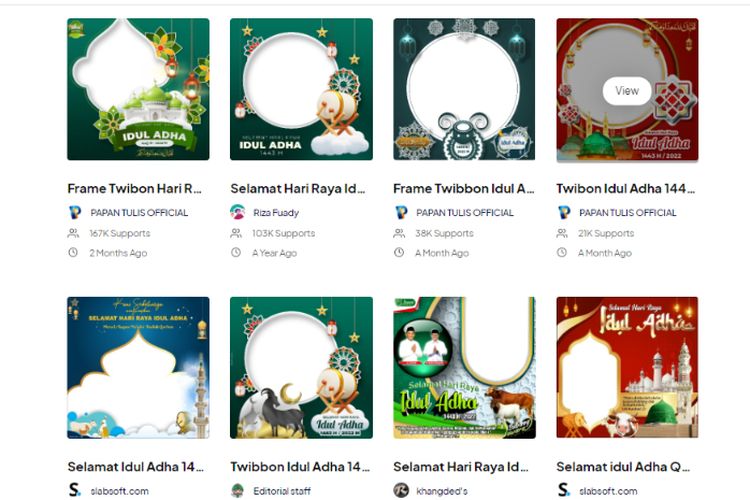Click the supporters icon beside 38K Supports
750x500 pixels.
[x=399, y=233]
